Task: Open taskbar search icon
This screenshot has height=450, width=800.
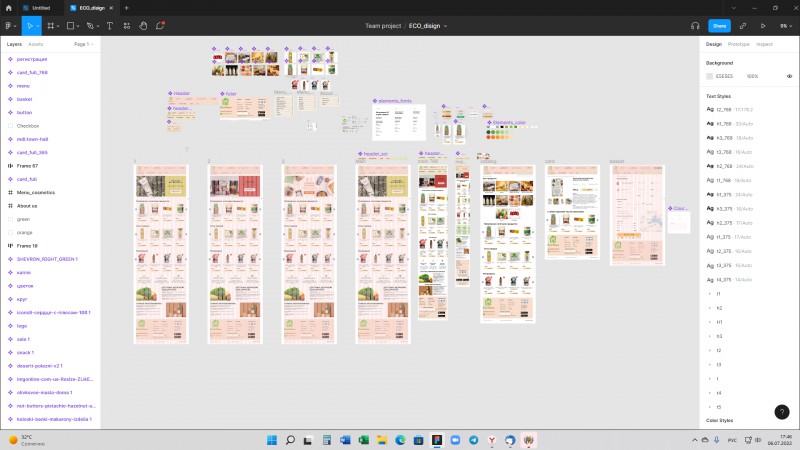Action: coord(290,440)
